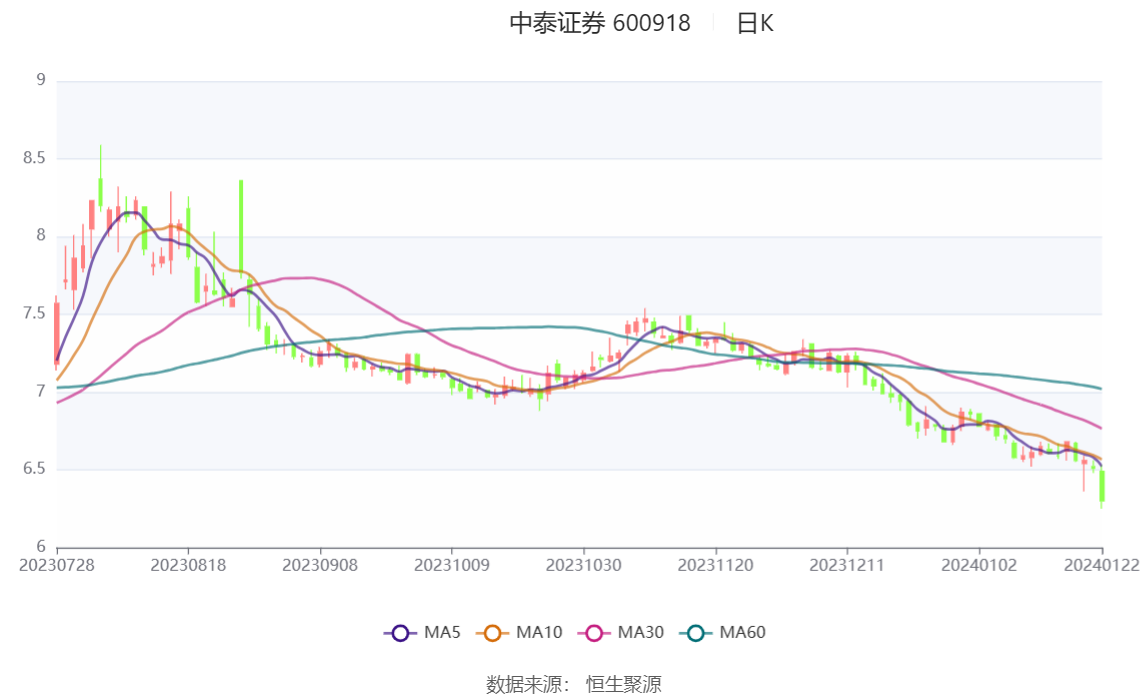Click the chart title 中泰证券 600918
This screenshot has height=699, width=1148.
[600, 23]
